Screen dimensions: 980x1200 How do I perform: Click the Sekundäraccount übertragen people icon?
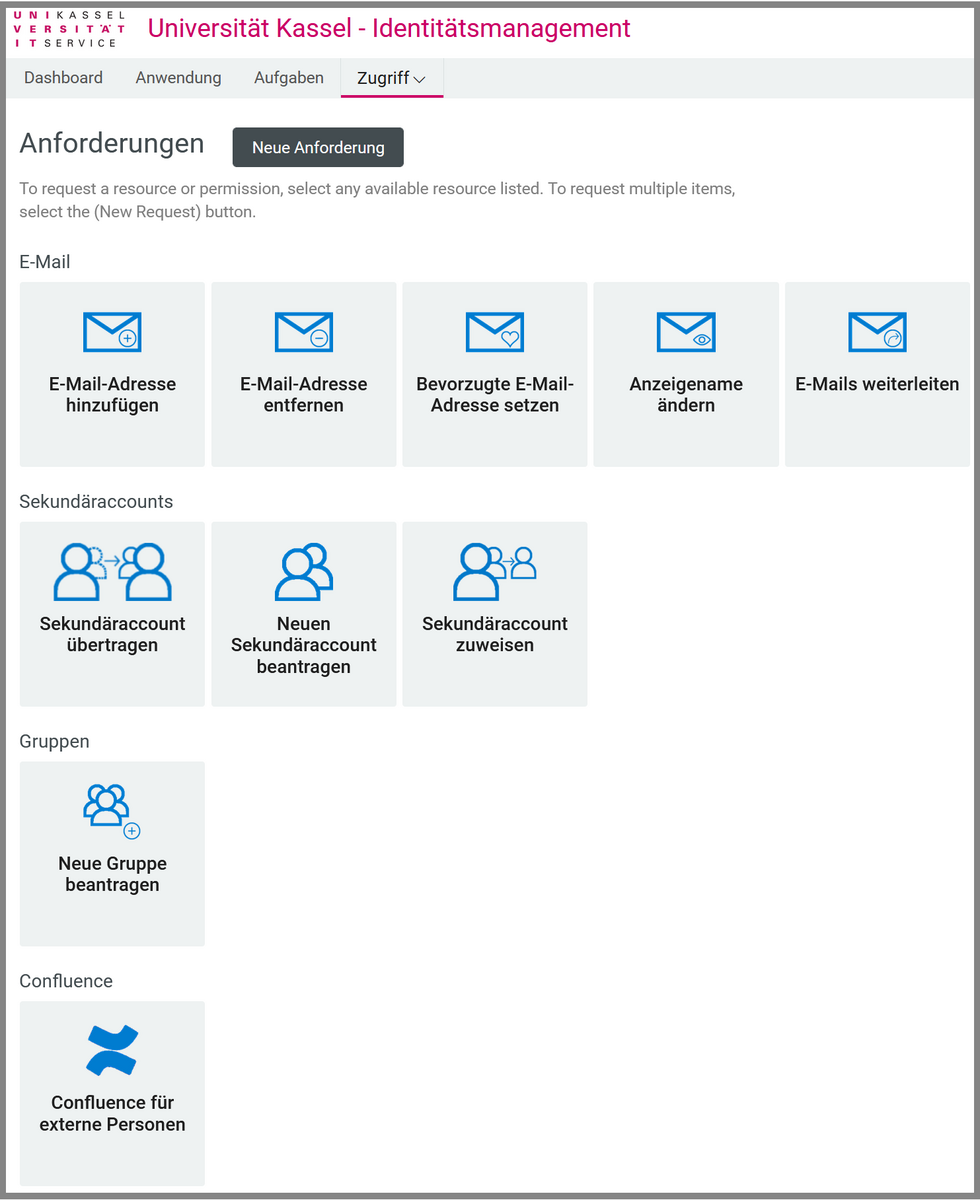(112, 572)
